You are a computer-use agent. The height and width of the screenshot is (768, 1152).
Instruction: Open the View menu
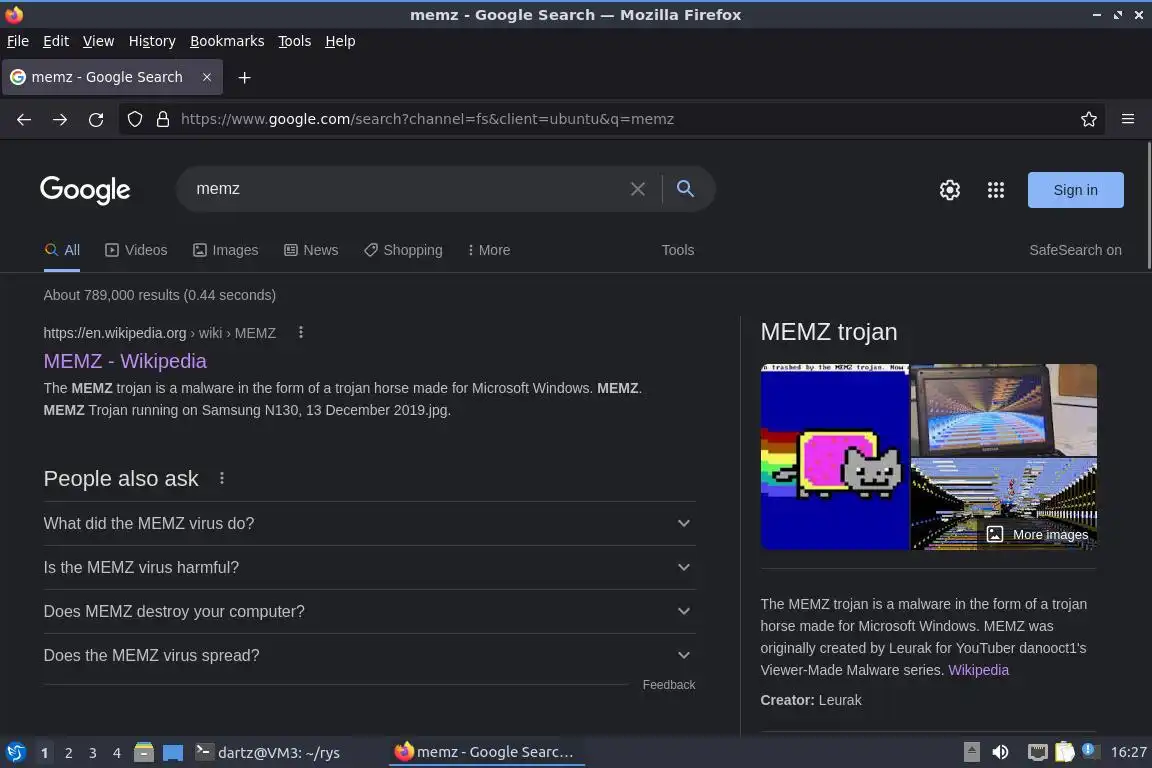[98, 41]
